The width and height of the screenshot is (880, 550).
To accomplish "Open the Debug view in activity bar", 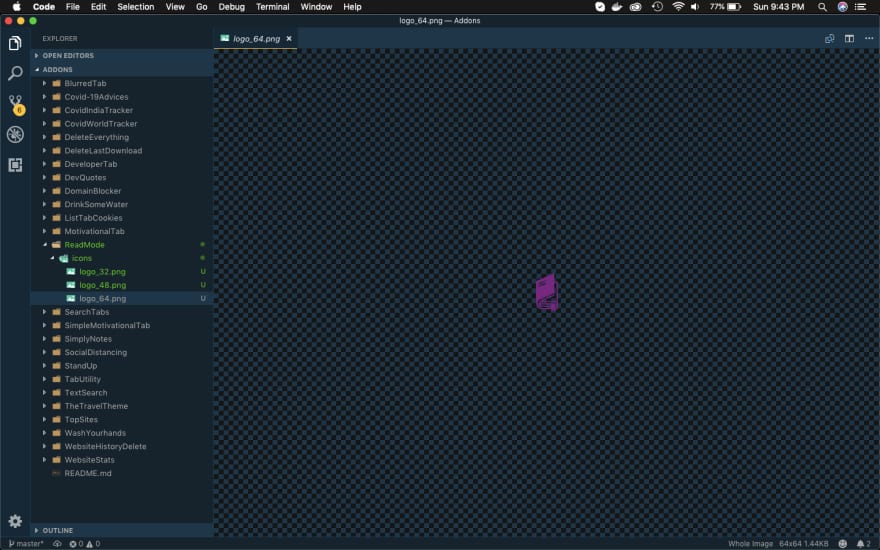I will pyautogui.click(x=15, y=135).
